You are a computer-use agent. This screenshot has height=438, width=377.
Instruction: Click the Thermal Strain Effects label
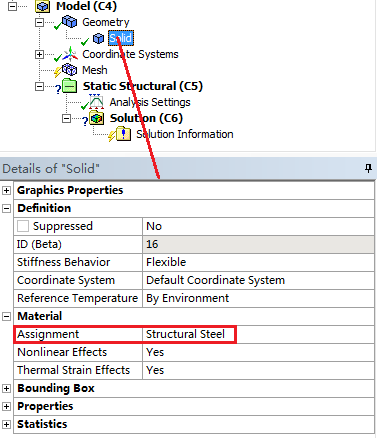(73, 370)
